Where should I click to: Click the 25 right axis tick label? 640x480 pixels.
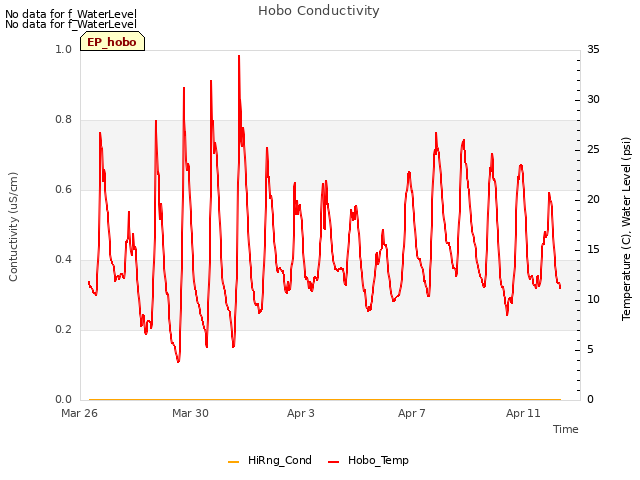point(593,150)
